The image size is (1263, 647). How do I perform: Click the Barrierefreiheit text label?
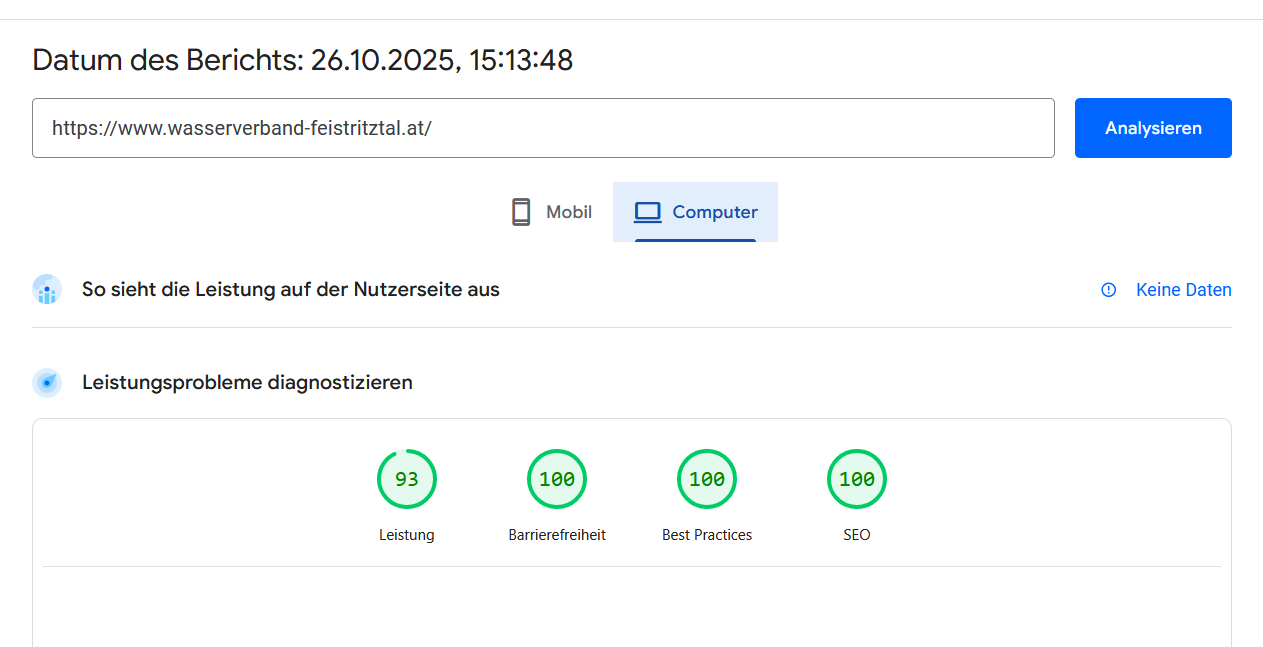[556, 535]
